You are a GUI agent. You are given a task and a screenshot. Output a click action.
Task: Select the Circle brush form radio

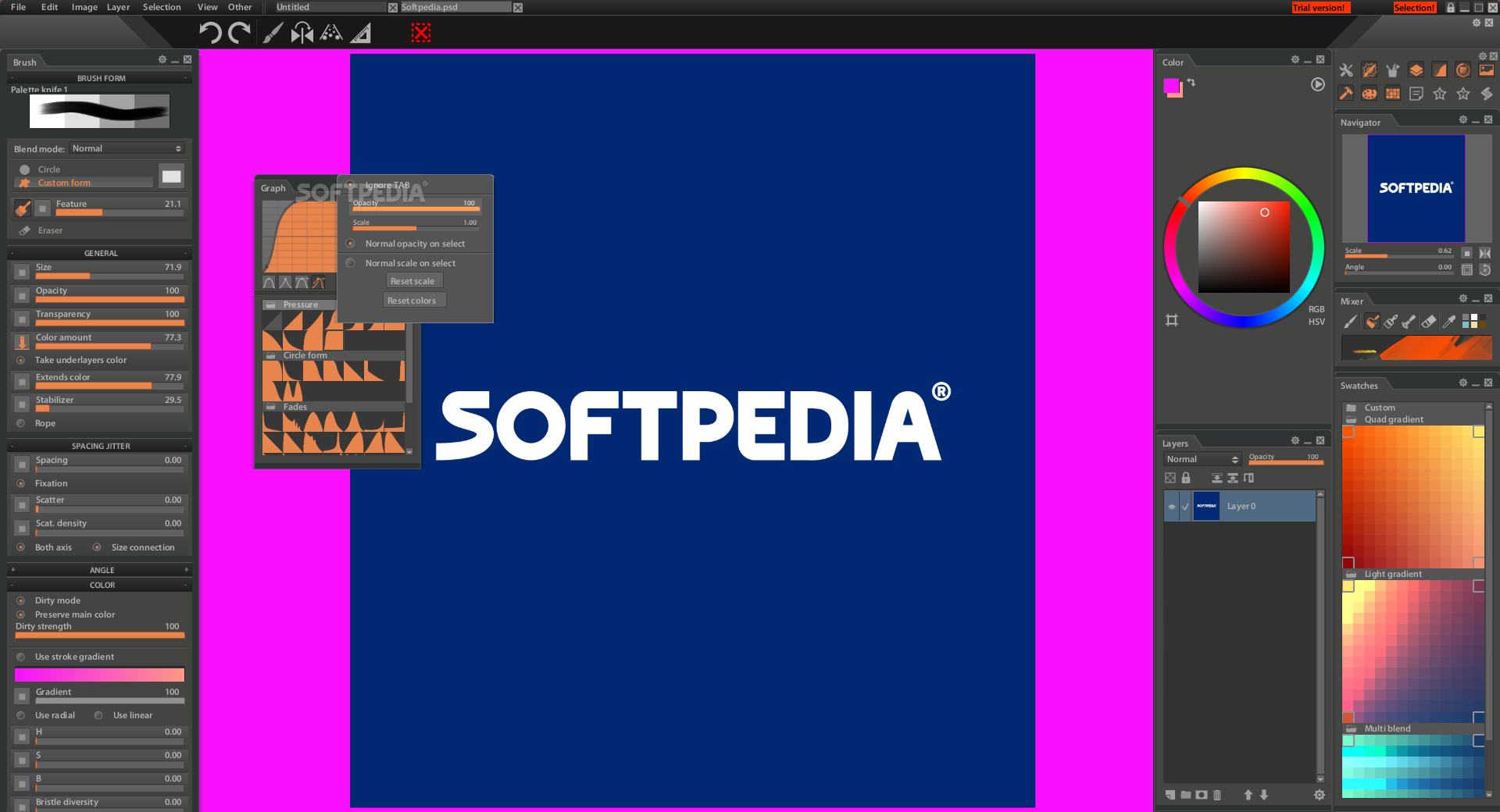pyautogui.click(x=25, y=169)
